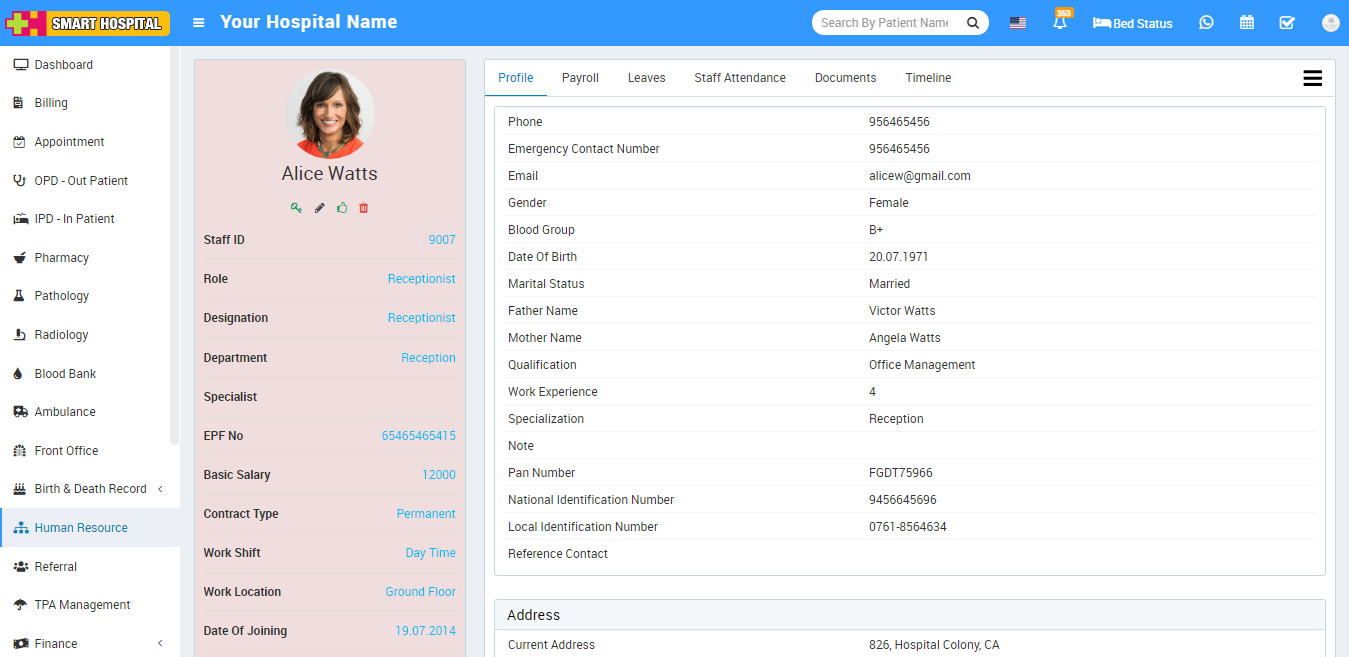This screenshot has width=1349, height=657.
Task: Toggle the sidebar with hamburger icon
Action: [x=199, y=23]
